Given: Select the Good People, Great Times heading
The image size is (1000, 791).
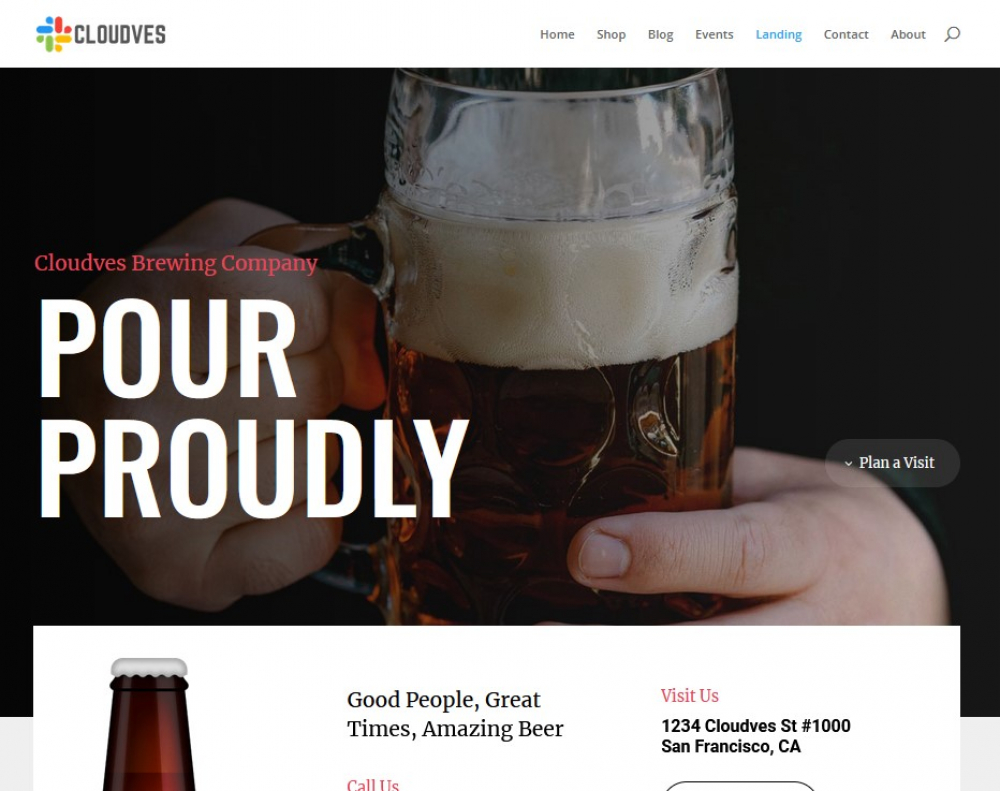Looking at the screenshot, I should pos(455,714).
